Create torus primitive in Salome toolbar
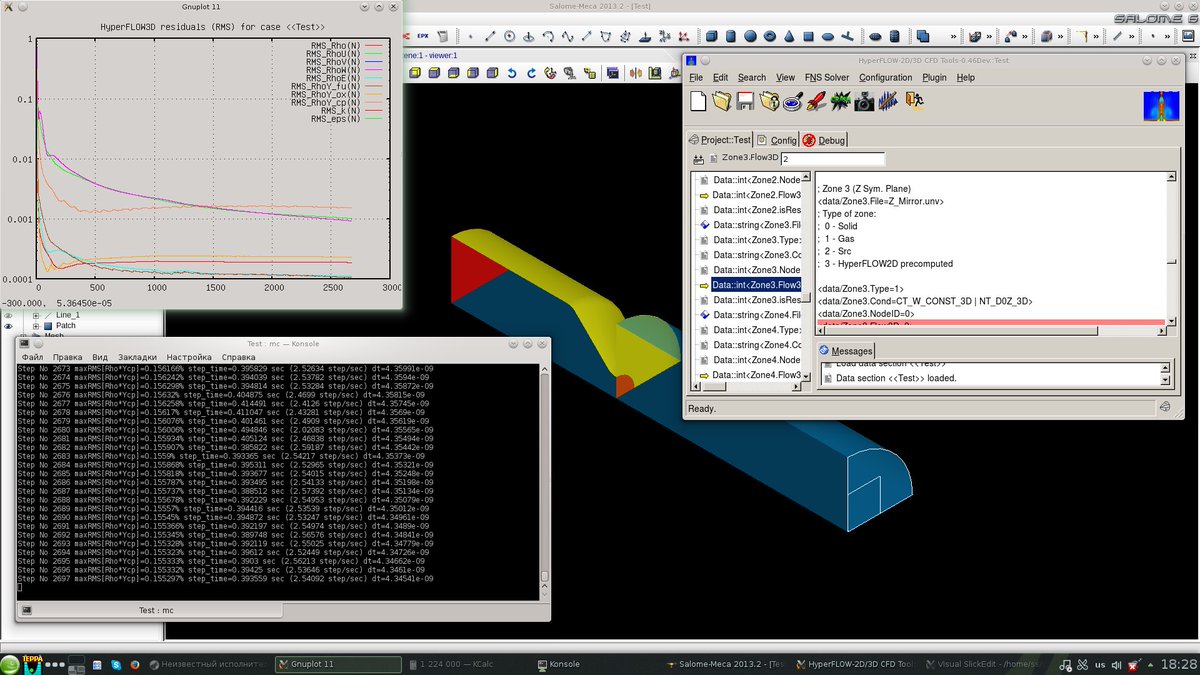 (769, 37)
